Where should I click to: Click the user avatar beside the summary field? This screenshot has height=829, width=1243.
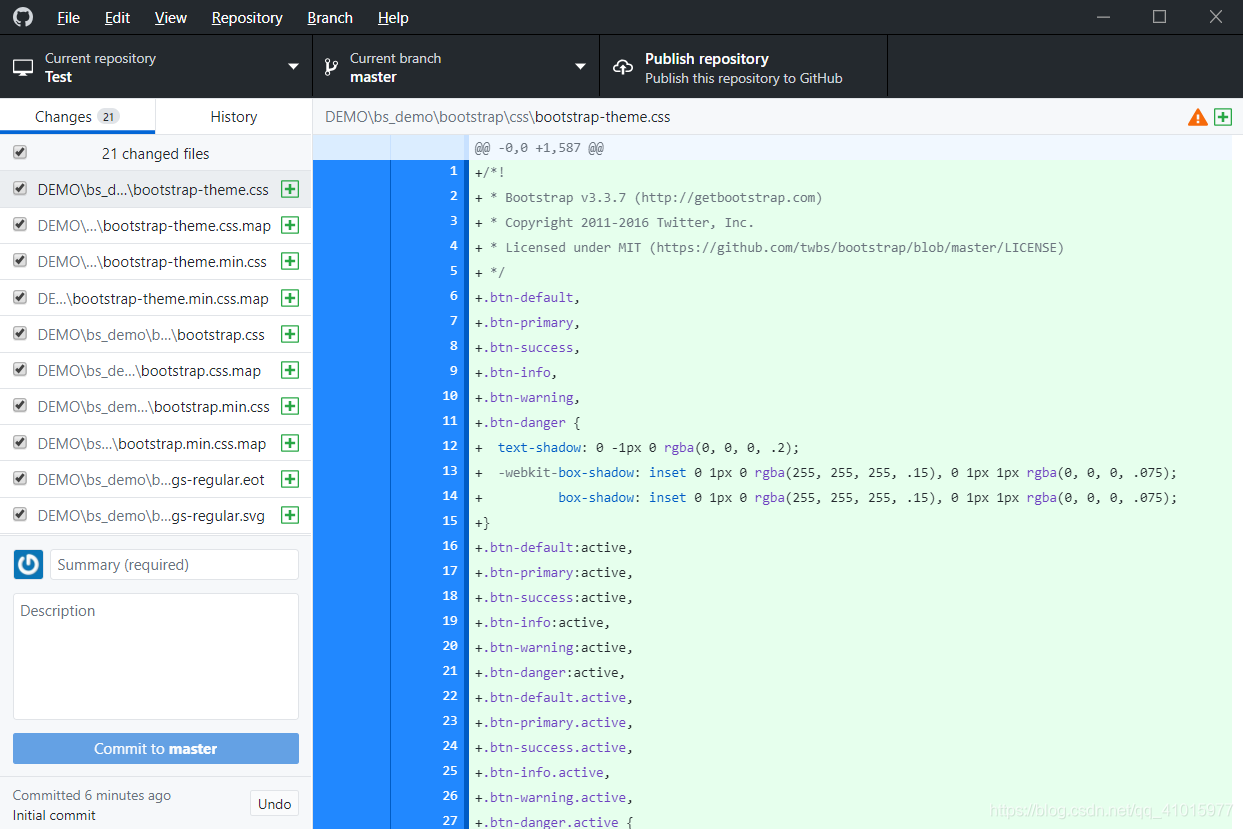click(28, 564)
